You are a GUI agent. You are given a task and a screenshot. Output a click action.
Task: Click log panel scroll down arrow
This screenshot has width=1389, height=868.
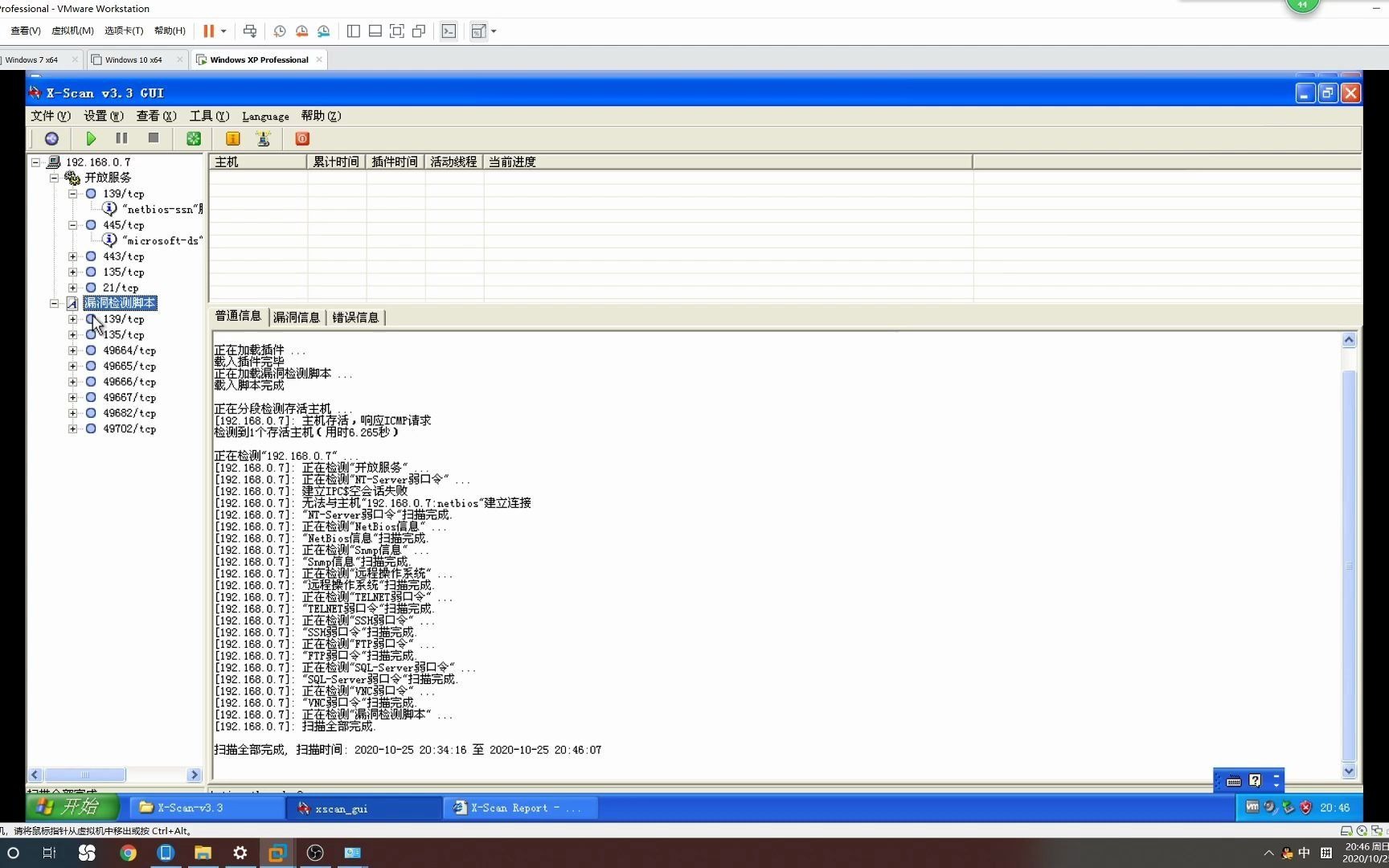pyautogui.click(x=1349, y=771)
